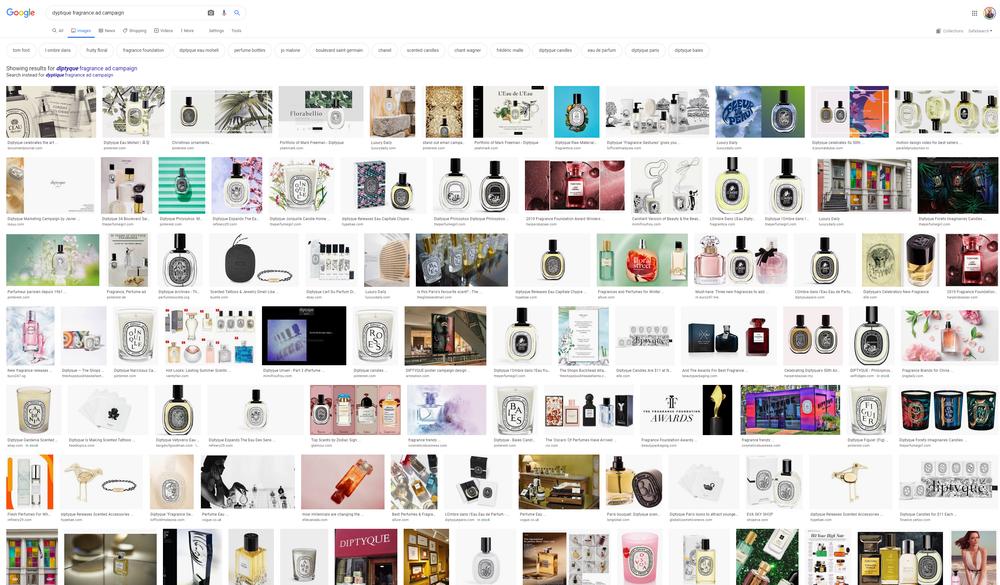Open the red Tom Ford cherry bottle image
This screenshot has height=585, width=1000.
tap(575, 186)
